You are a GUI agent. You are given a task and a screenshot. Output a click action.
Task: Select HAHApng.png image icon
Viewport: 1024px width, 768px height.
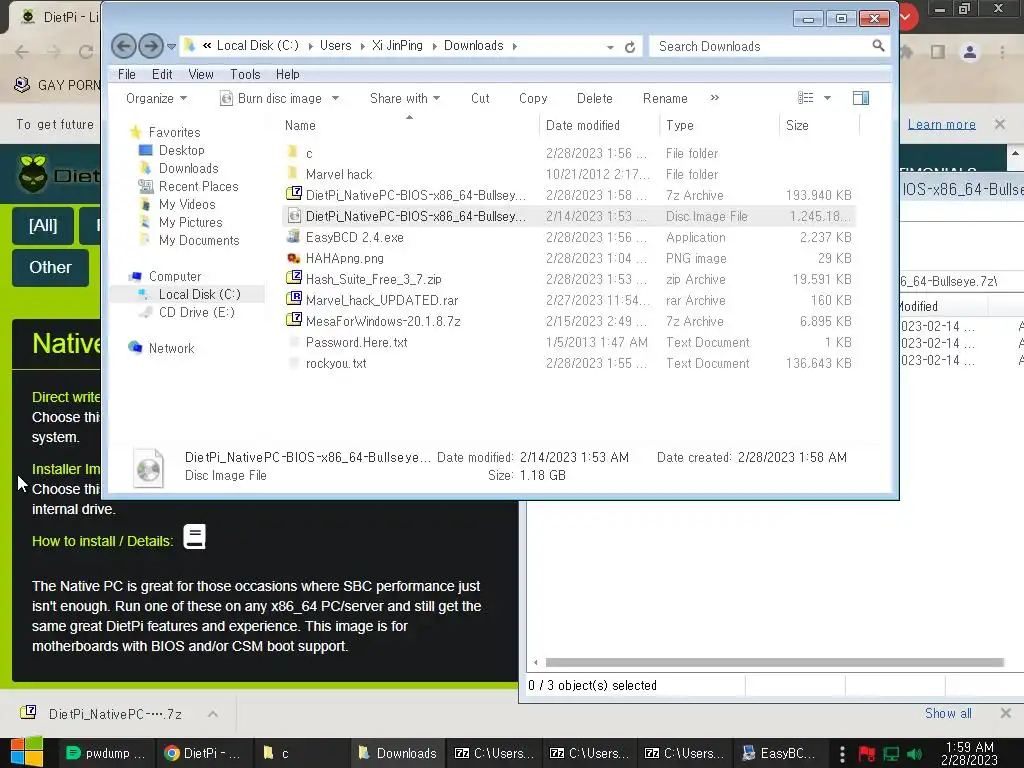click(294, 258)
